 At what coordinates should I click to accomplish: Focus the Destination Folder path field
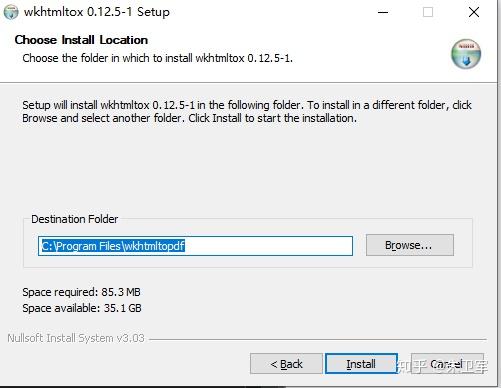(x=195, y=246)
